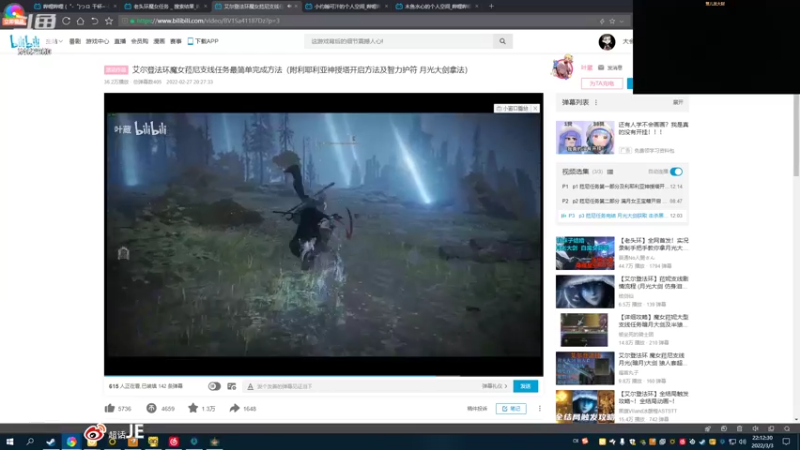800x450 pixels.
Task: Open the uploader avatar
Action: pos(563,67)
